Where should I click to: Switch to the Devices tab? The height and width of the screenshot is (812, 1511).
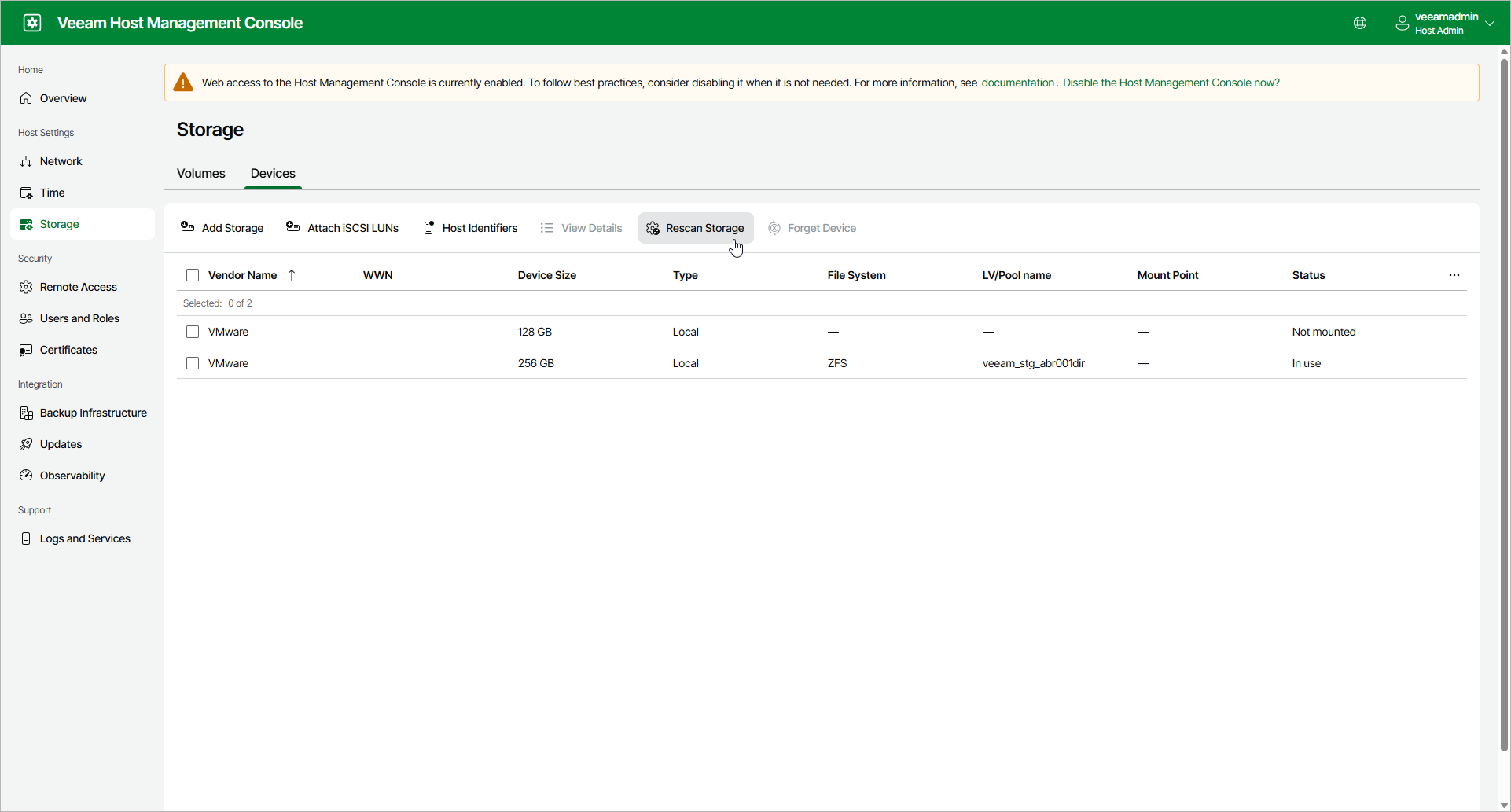coord(273,173)
